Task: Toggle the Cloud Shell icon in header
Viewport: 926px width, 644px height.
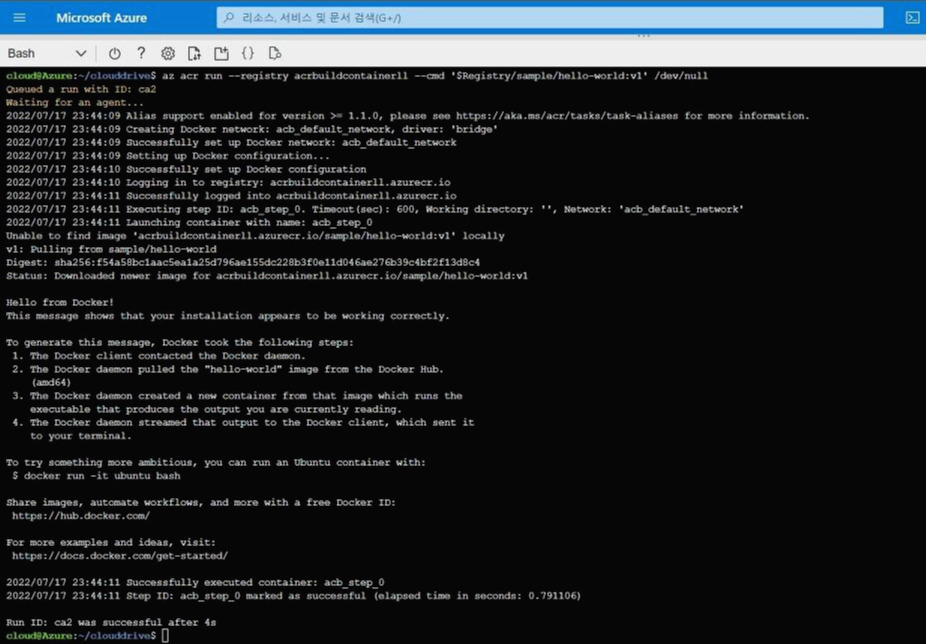Action: click(912, 18)
